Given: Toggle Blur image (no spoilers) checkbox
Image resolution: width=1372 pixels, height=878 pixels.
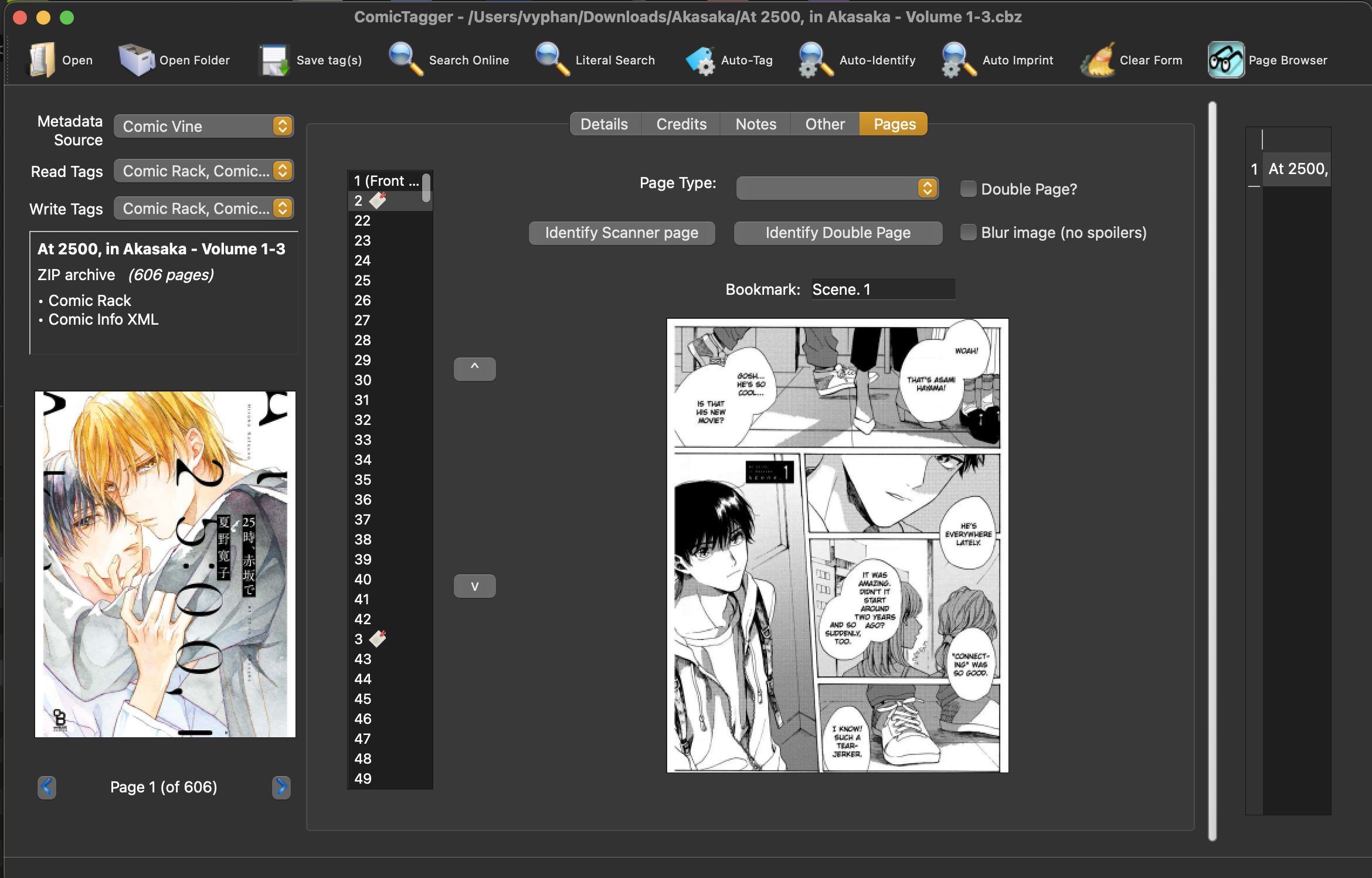Looking at the screenshot, I should click(x=968, y=233).
